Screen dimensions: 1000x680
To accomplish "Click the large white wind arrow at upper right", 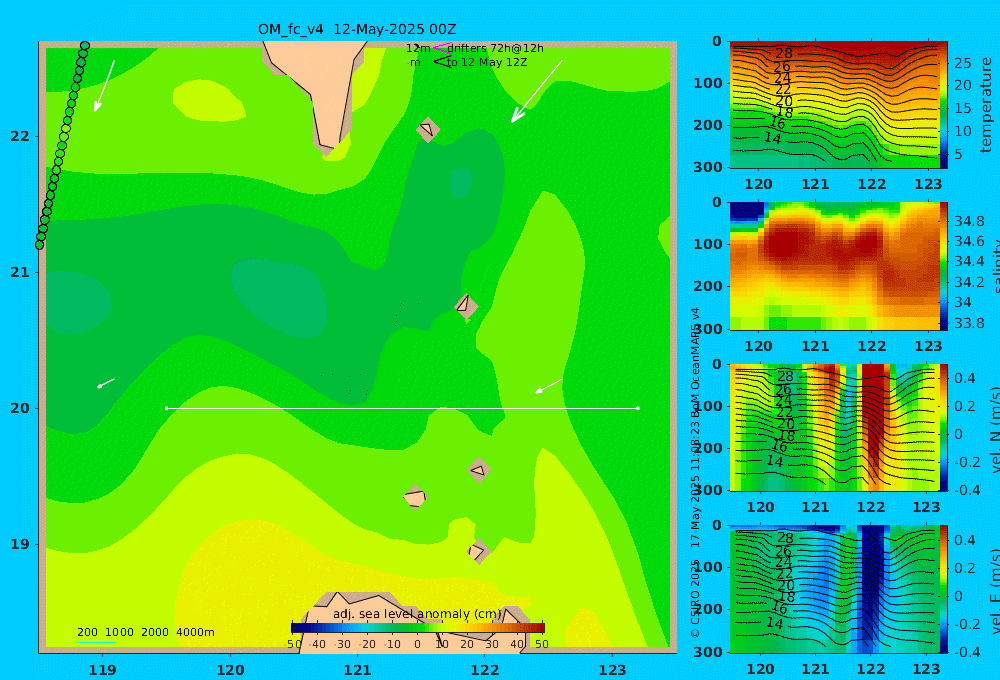I will [536, 91].
